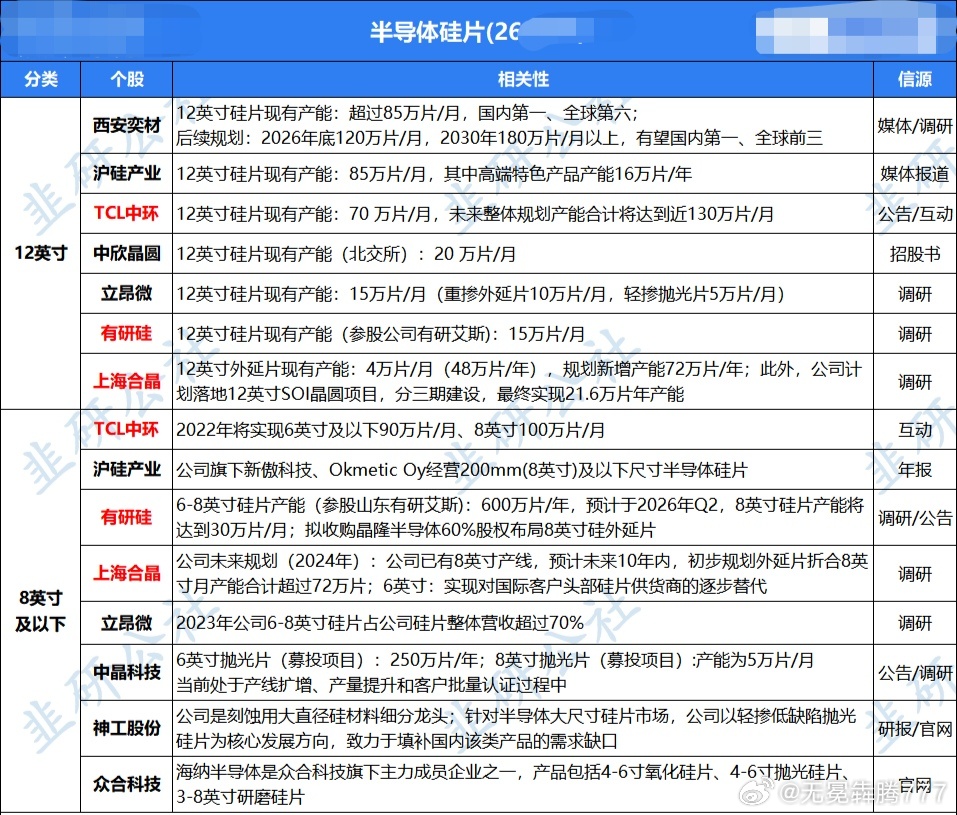Click text '硅片为核心发展方向'
This screenshot has width=957, height=815.
tap(252, 741)
